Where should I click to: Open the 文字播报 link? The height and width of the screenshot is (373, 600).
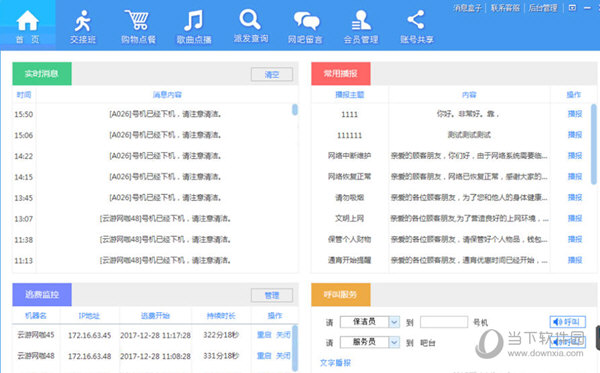pos(335,363)
